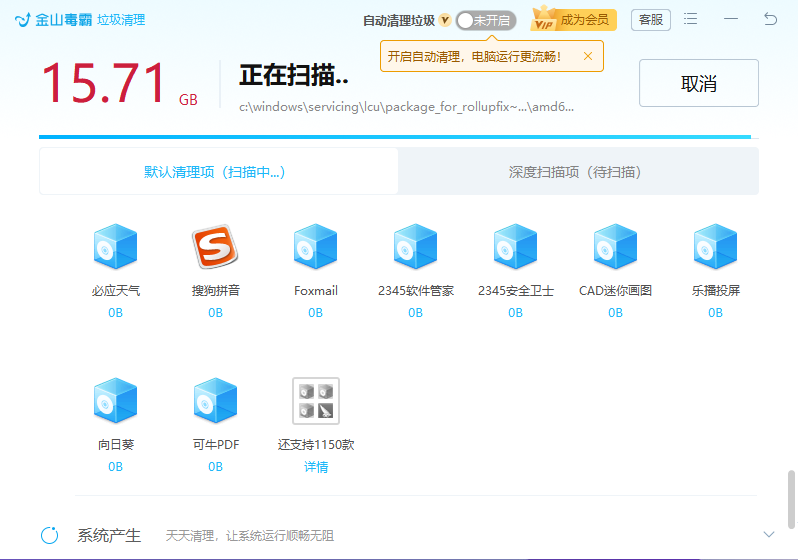This screenshot has width=798, height=560.
Task: Click the 必应天气 app icon
Action: point(115,247)
